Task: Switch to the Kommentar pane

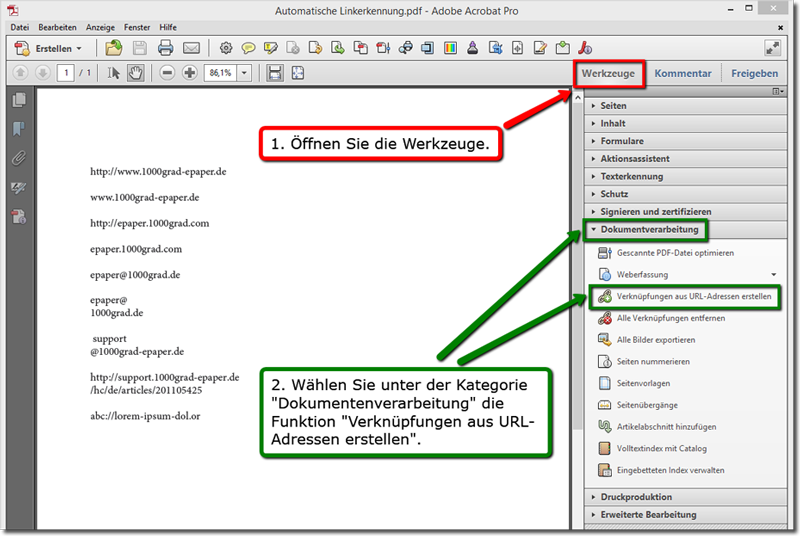Action: 683,73
